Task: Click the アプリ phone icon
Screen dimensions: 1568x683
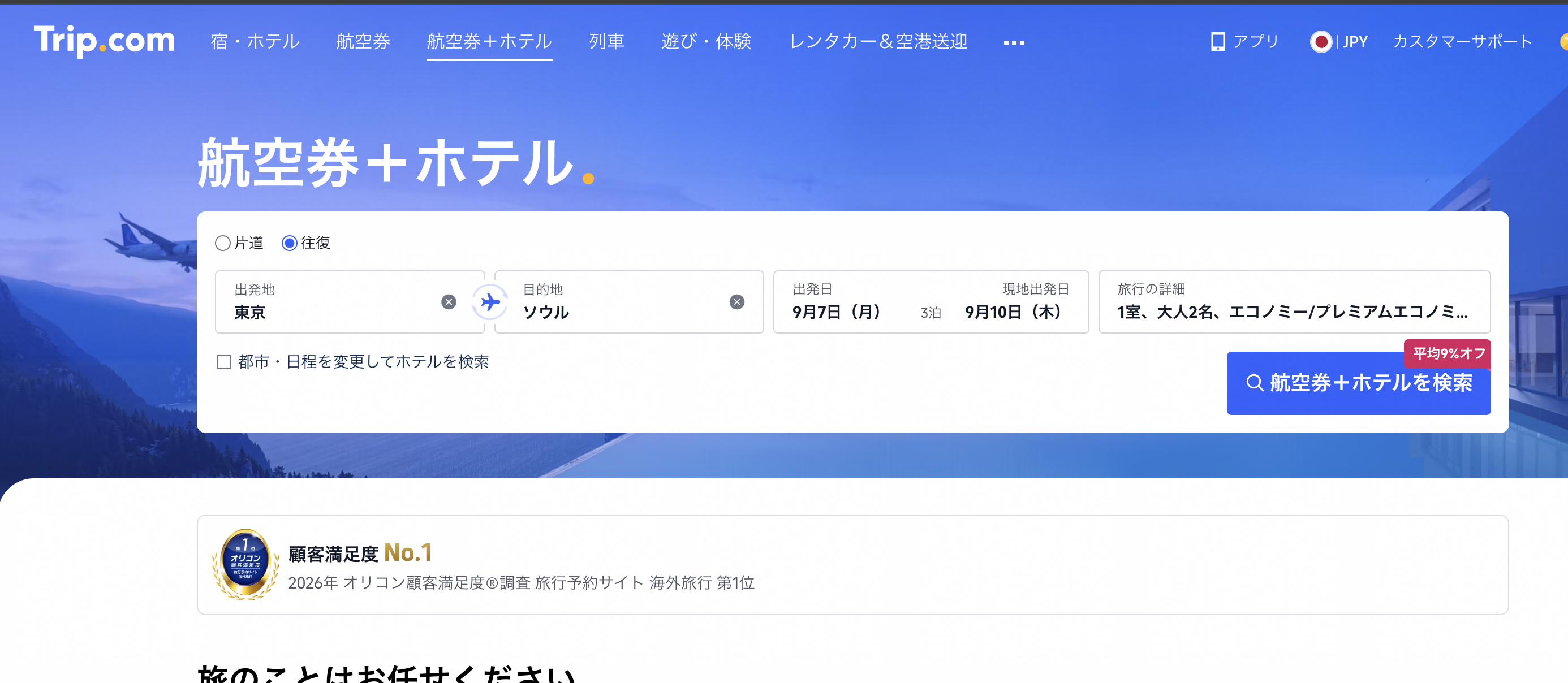Action: pyautogui.click(x=1217, y=41)
